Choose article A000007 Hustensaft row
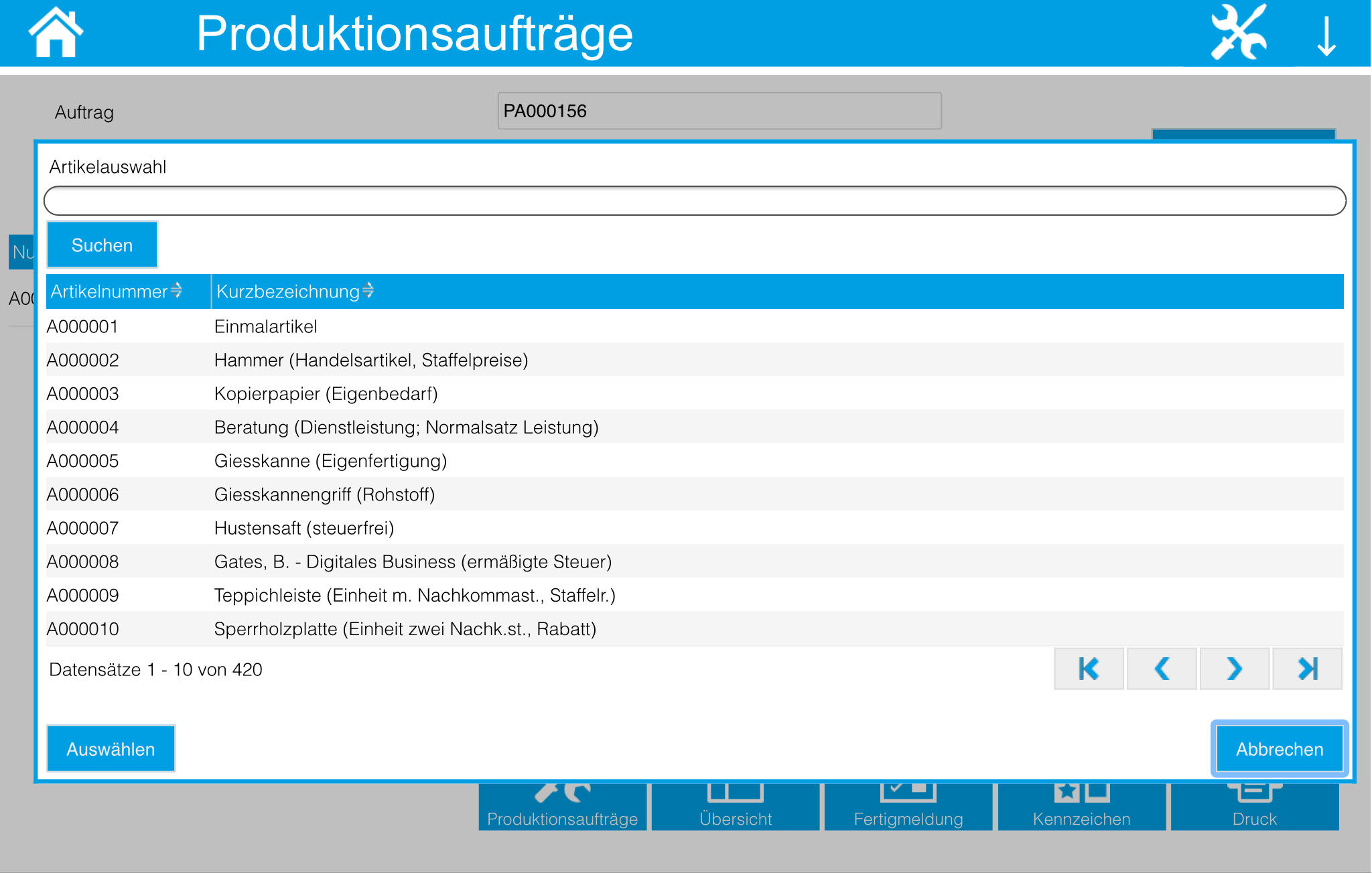1372x873 pixels. tap(303, 529)
